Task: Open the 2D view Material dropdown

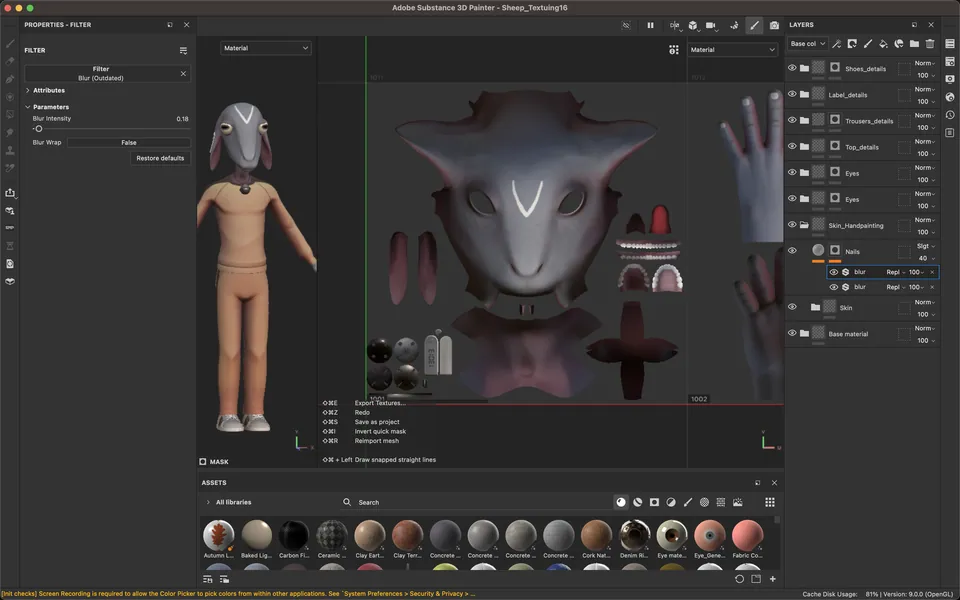Action: 732,50
